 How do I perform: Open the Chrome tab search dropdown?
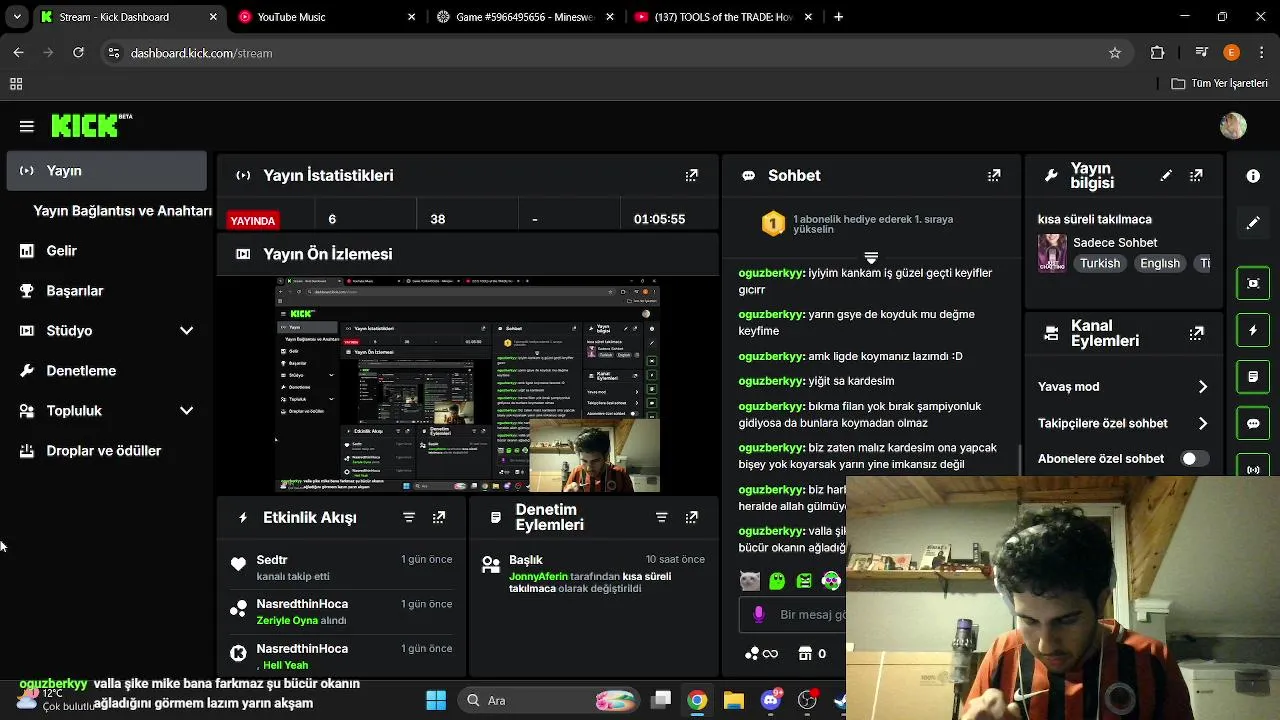(x=16, y=17)
